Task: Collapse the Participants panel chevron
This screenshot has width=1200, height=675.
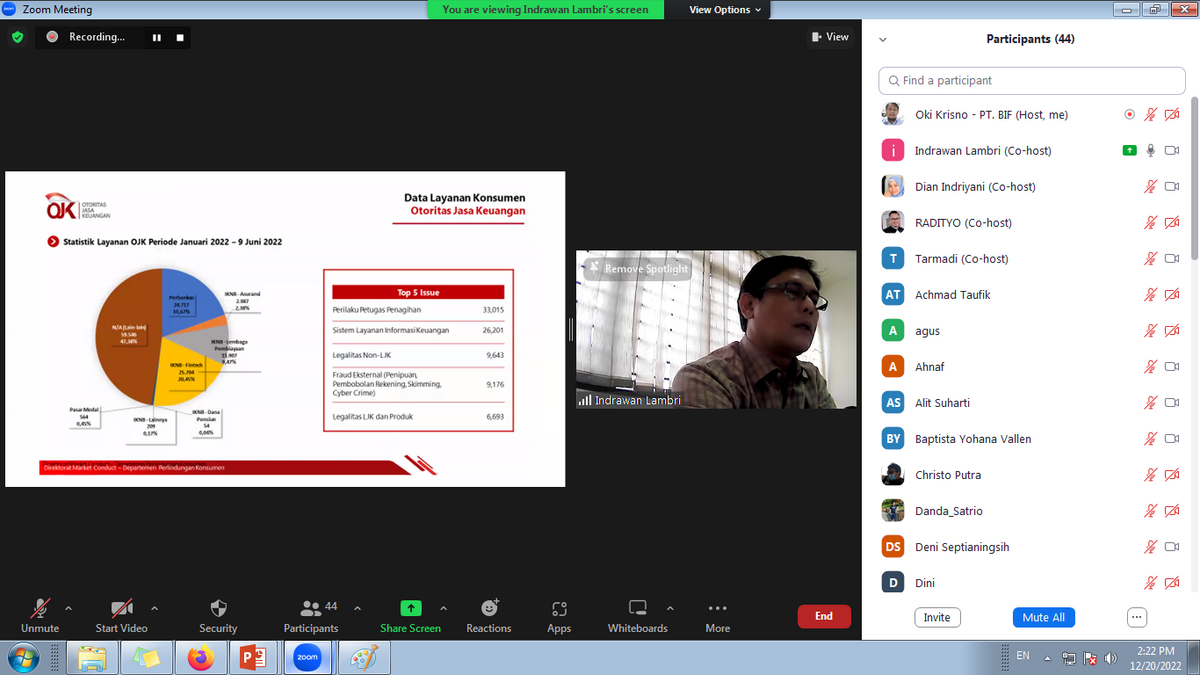Action: tap(883, 40)
